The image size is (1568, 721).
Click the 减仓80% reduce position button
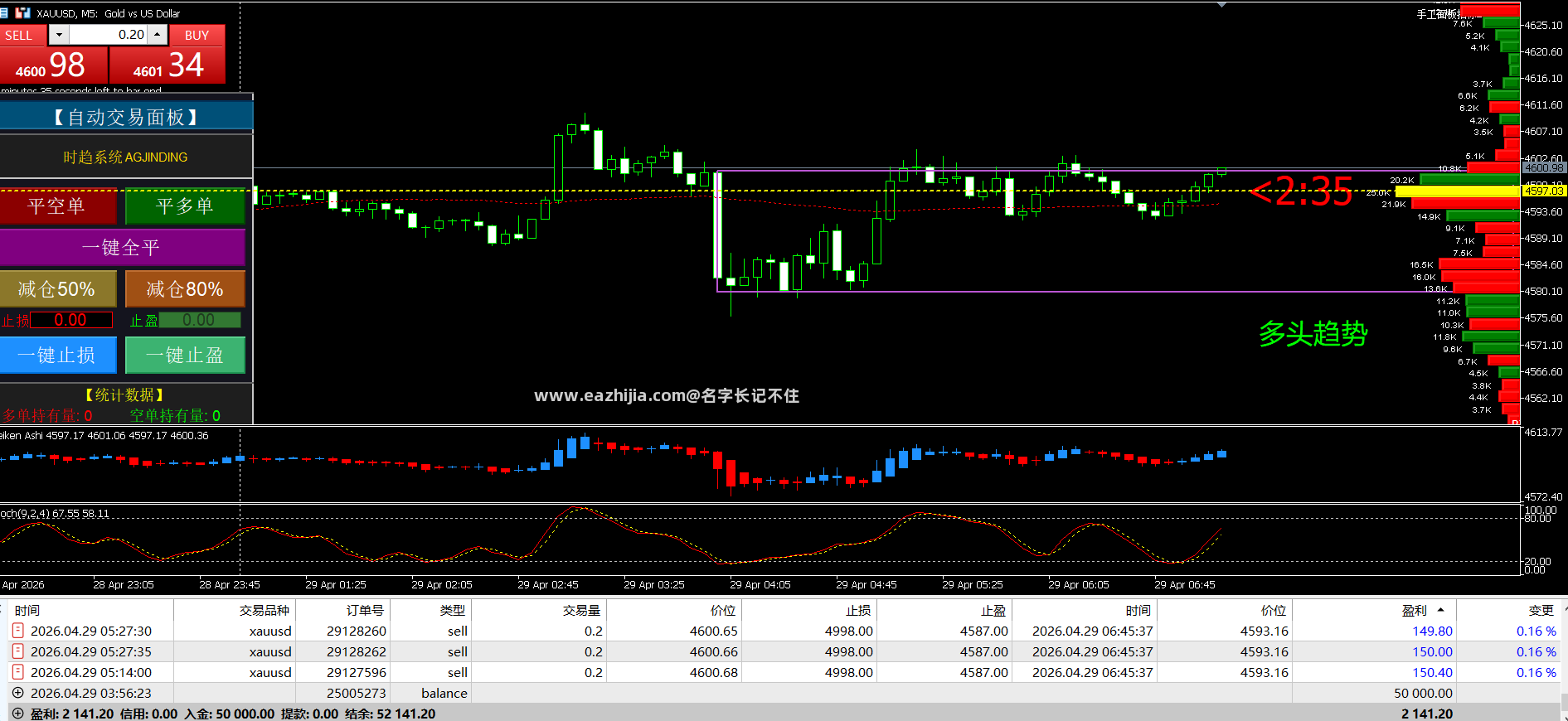tap(185, 288)
